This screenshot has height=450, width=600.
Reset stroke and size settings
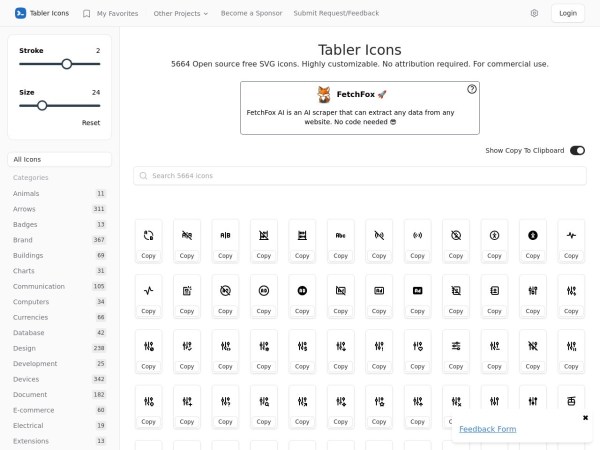pos(91,122)
